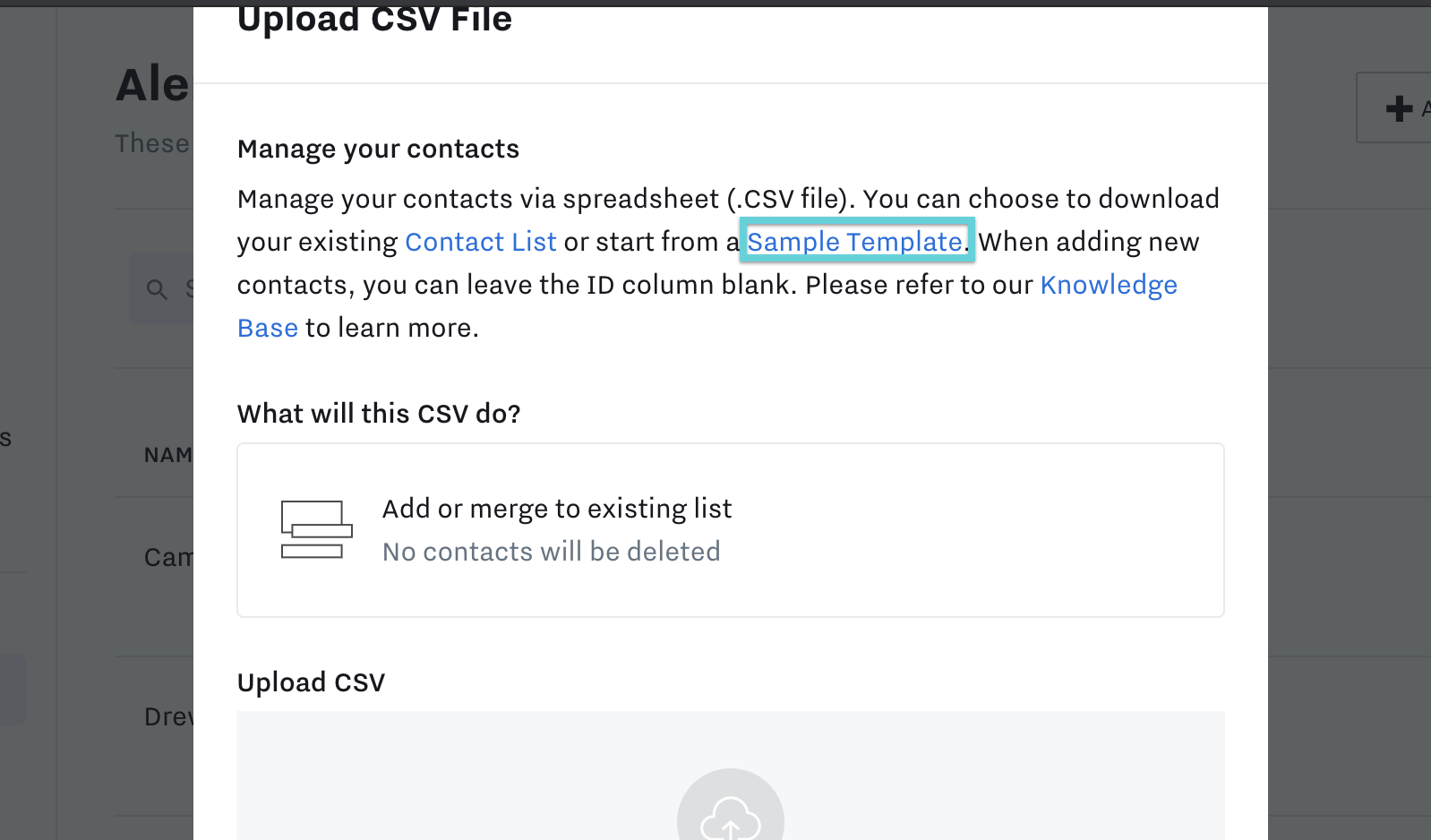Click the 'Manage your contacts' heading
The width and height of the screenshot is (1431, 840).
click(378, 149)
